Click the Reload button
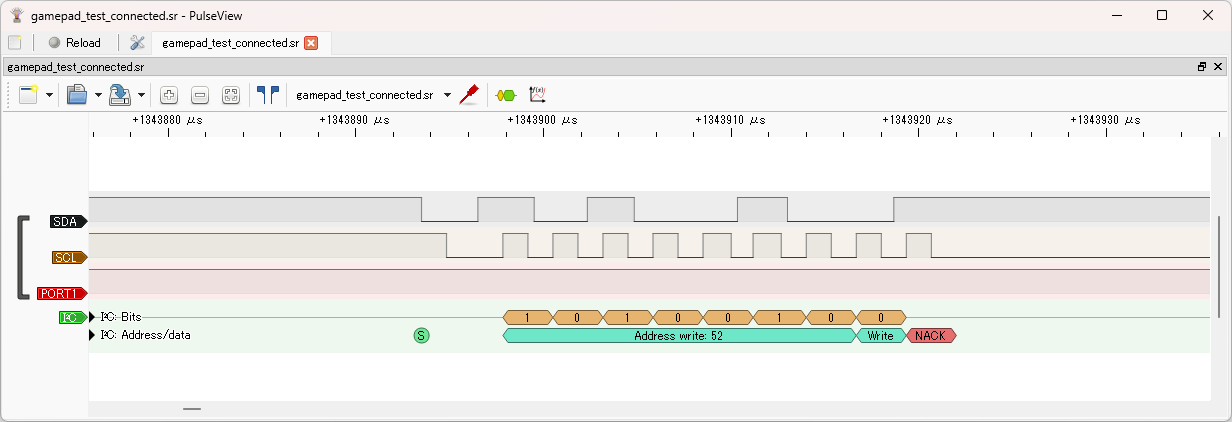This screenshot has height=422, width=1232. [x=74, y=43]
